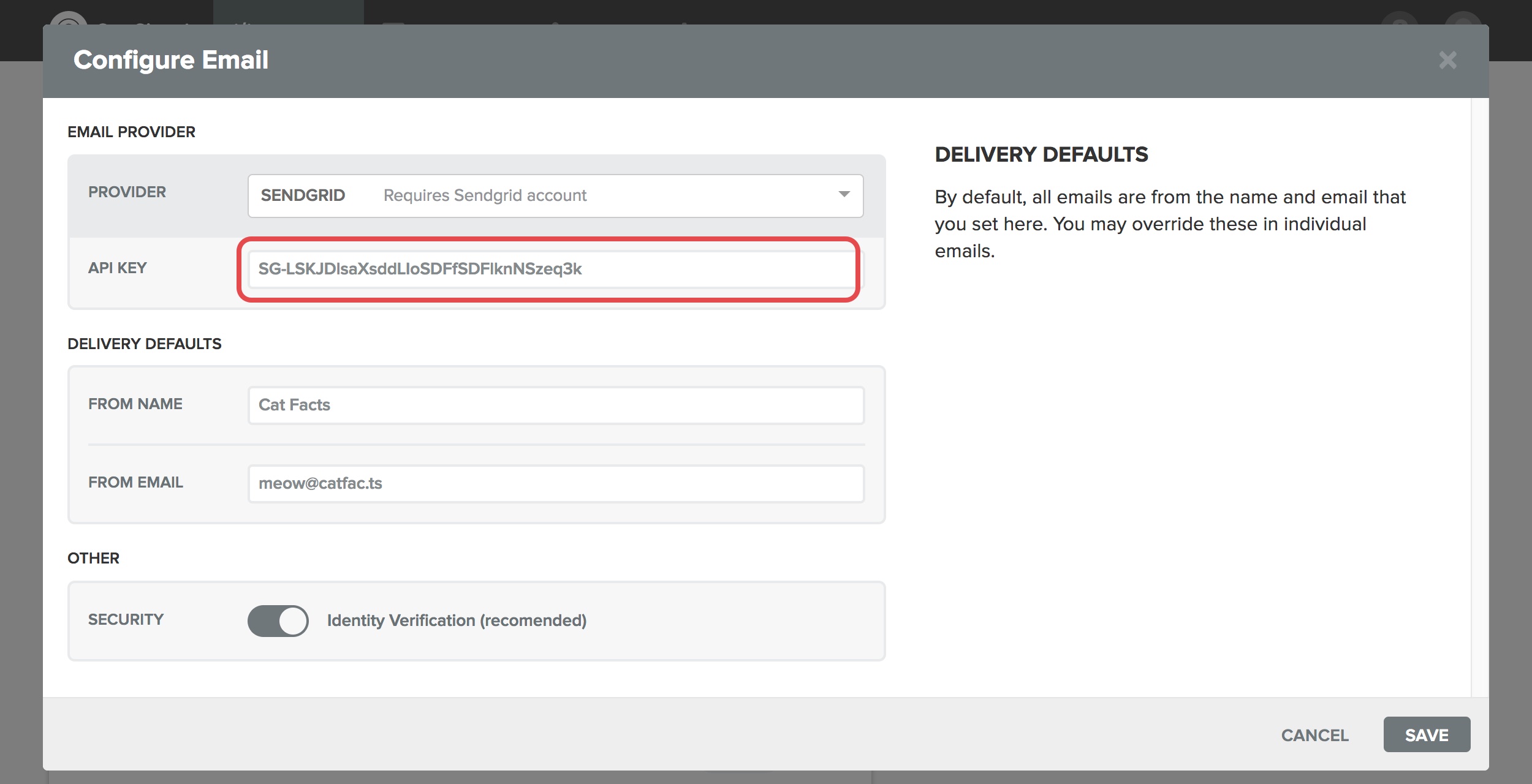Click 'Requires Sendgrid account' in provider box

(485, 195)
